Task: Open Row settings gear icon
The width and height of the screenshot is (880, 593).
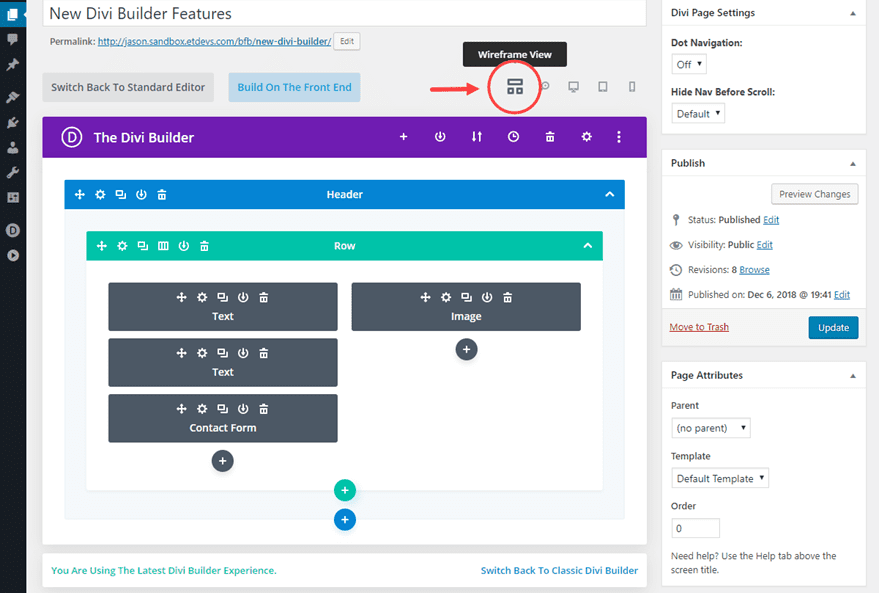Action: [122, 246]
